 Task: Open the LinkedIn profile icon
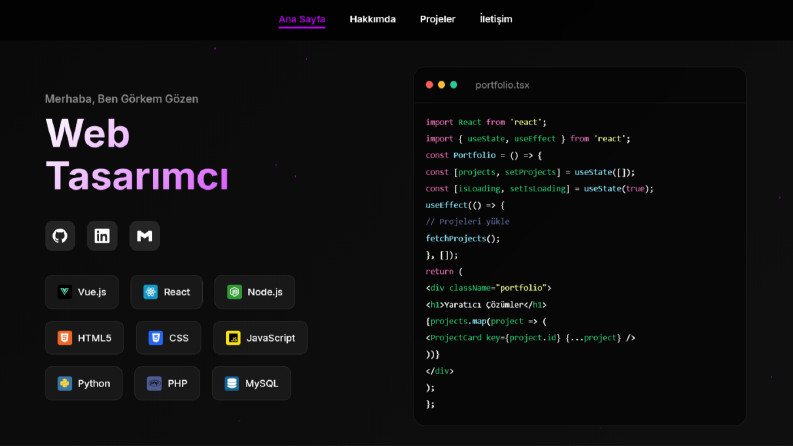102,236
